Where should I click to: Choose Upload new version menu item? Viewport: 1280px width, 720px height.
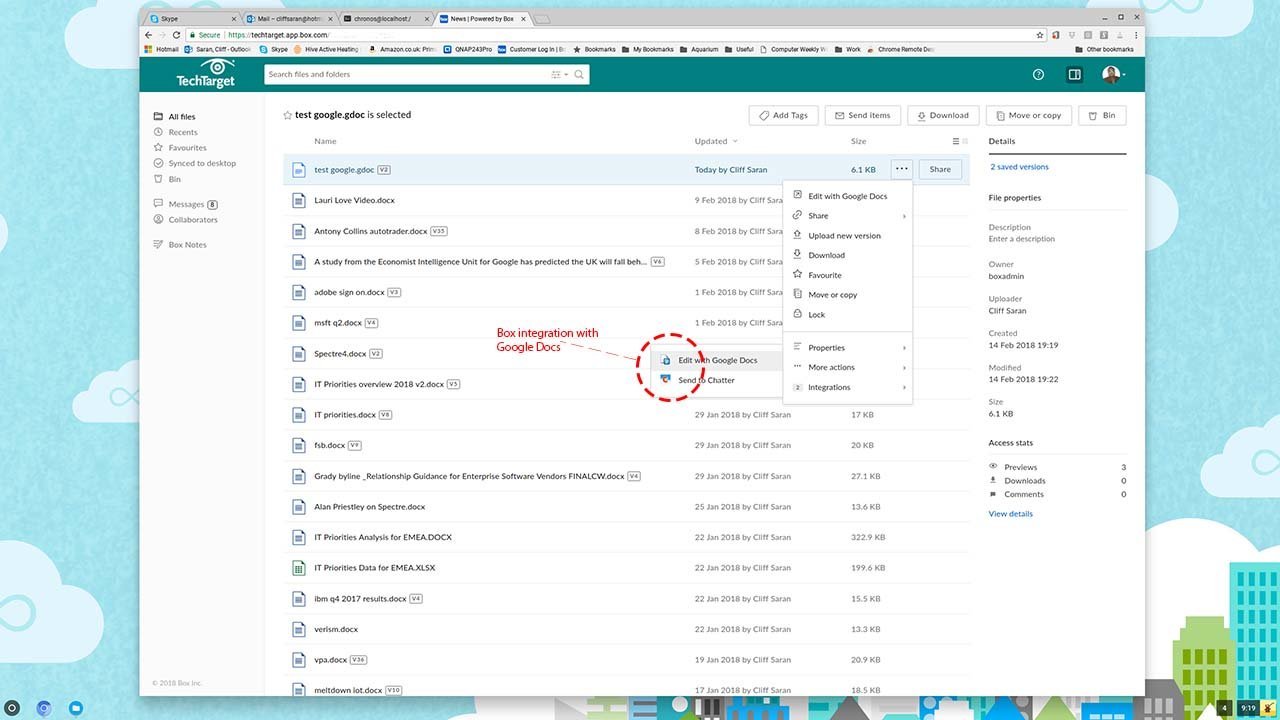(844, 236)
